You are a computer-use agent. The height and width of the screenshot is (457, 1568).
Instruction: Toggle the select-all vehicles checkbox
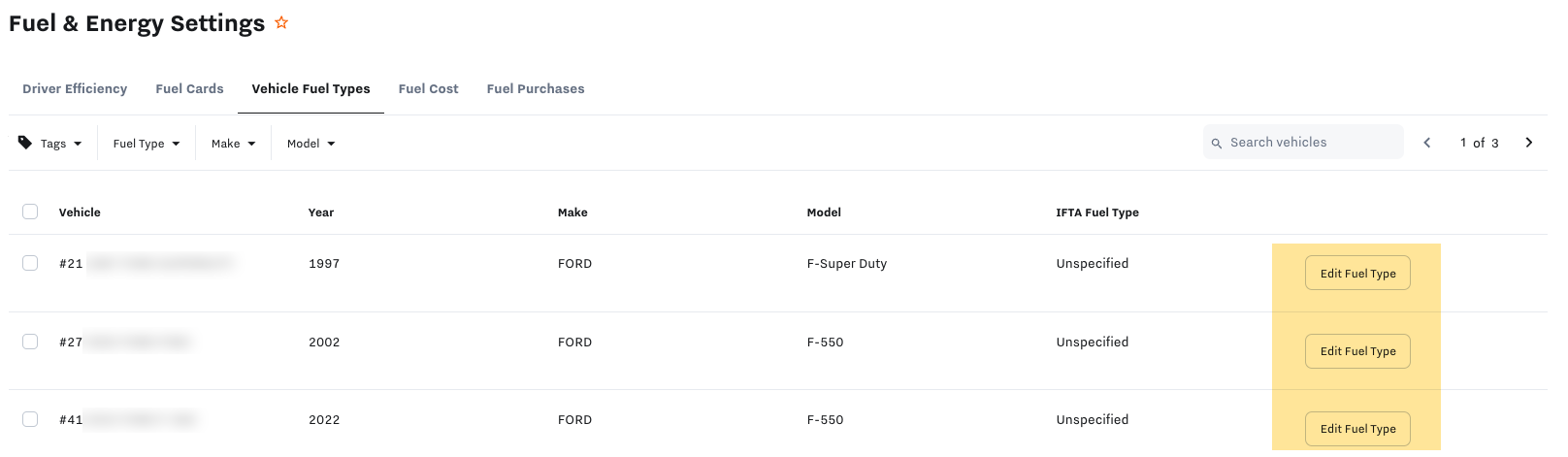30,212
